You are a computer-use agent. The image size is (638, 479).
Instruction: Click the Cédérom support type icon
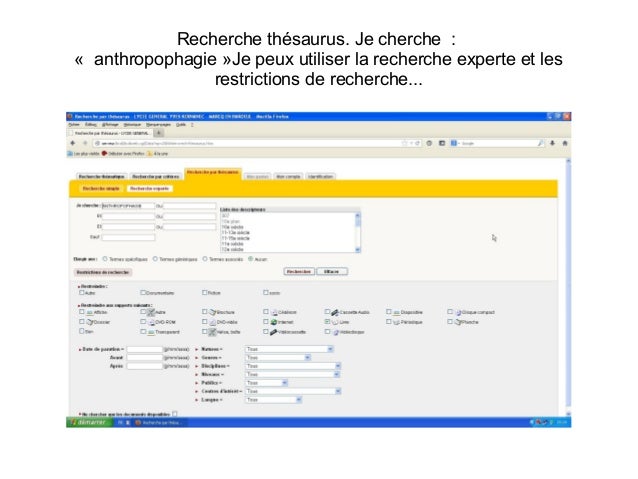click(x=274, y=313)
